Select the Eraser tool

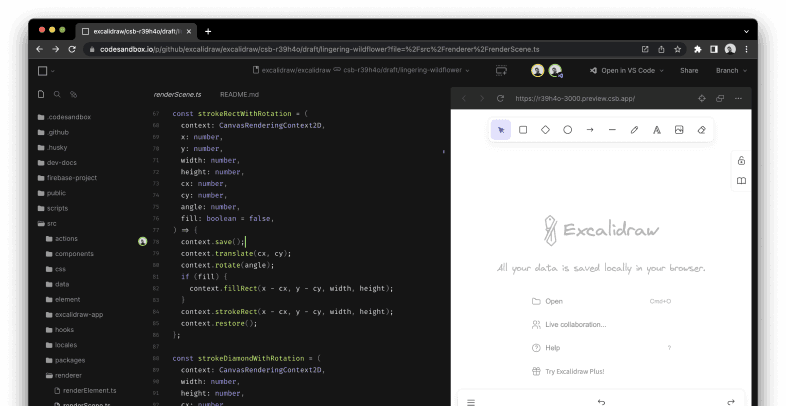pyautogui.click(x=701, y=130)
